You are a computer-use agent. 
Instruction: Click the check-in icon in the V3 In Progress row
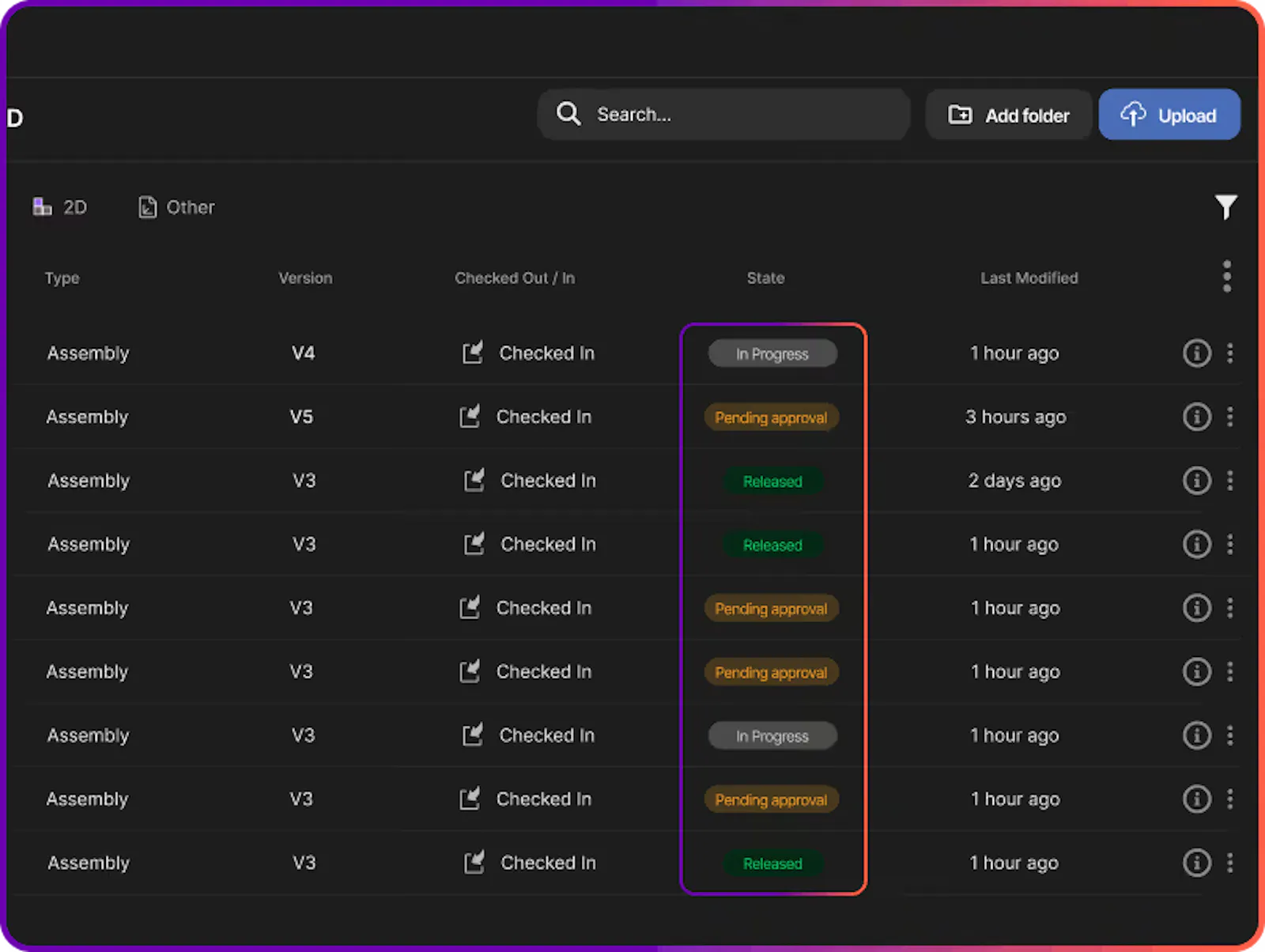click(473, 735)
